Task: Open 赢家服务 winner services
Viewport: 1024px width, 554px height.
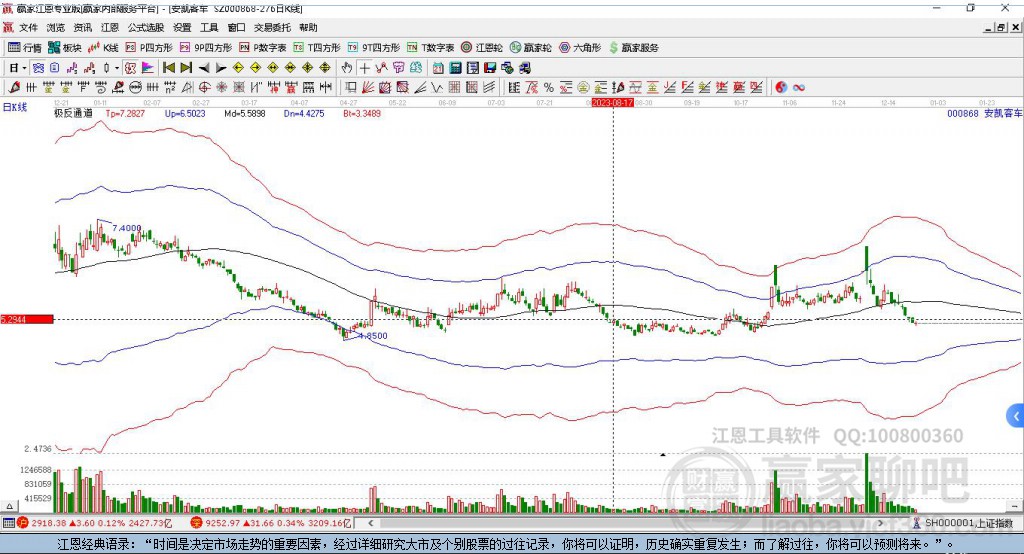Action: pos(634,48)
